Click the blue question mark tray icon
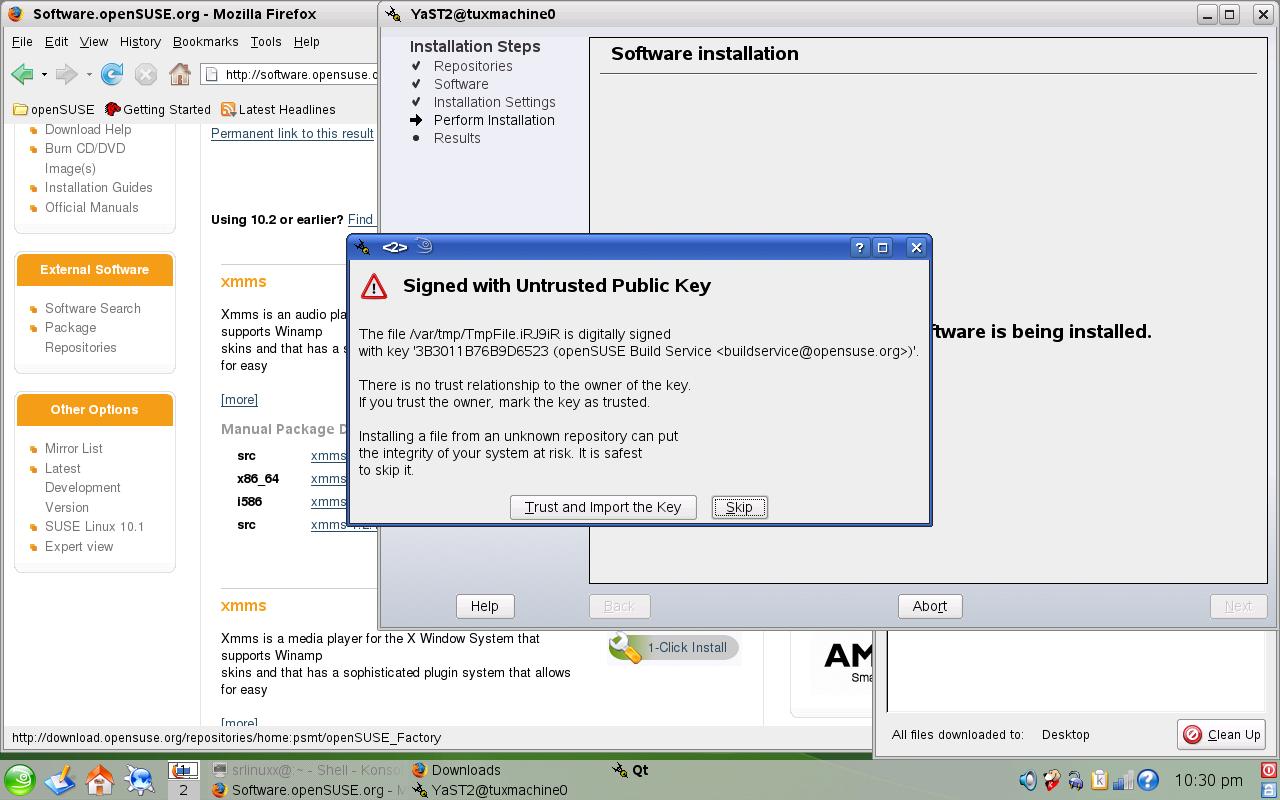1280x800 pixels. point(1147,780)
